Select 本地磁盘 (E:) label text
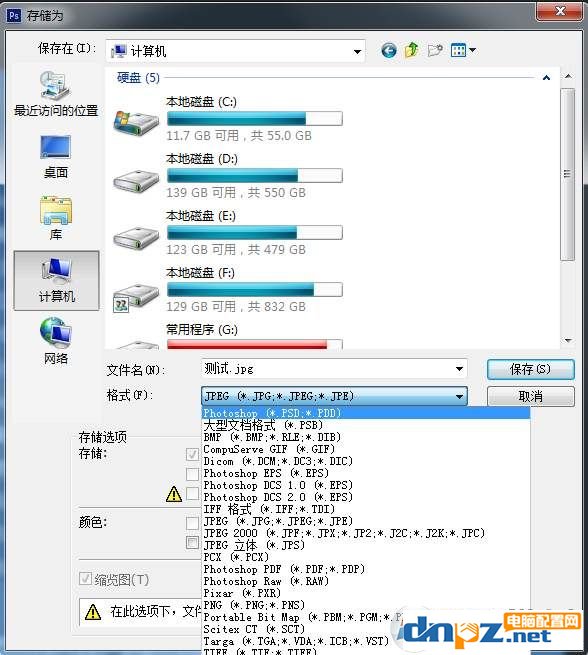 tap(201, 216)
